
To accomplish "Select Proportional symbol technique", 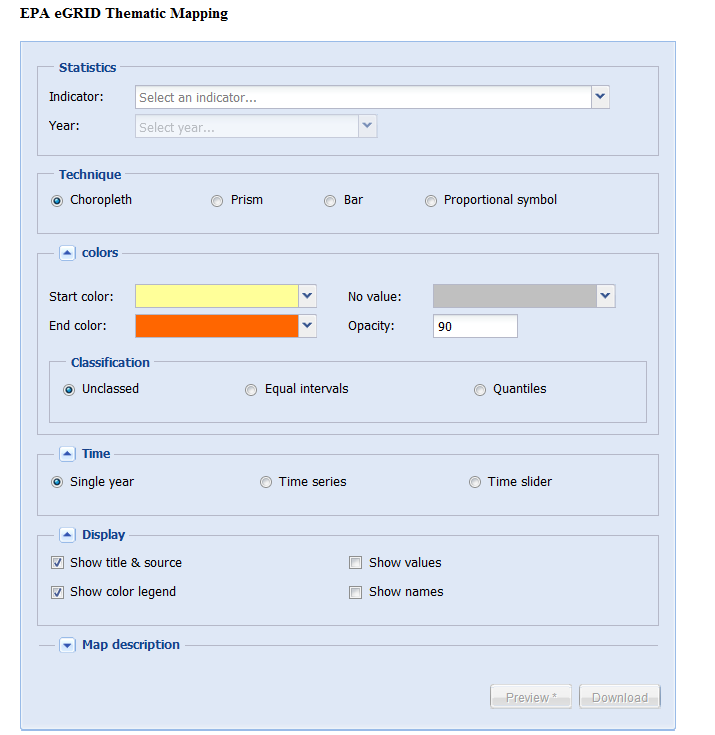I will pyautogui.click(x=431, y=201).
